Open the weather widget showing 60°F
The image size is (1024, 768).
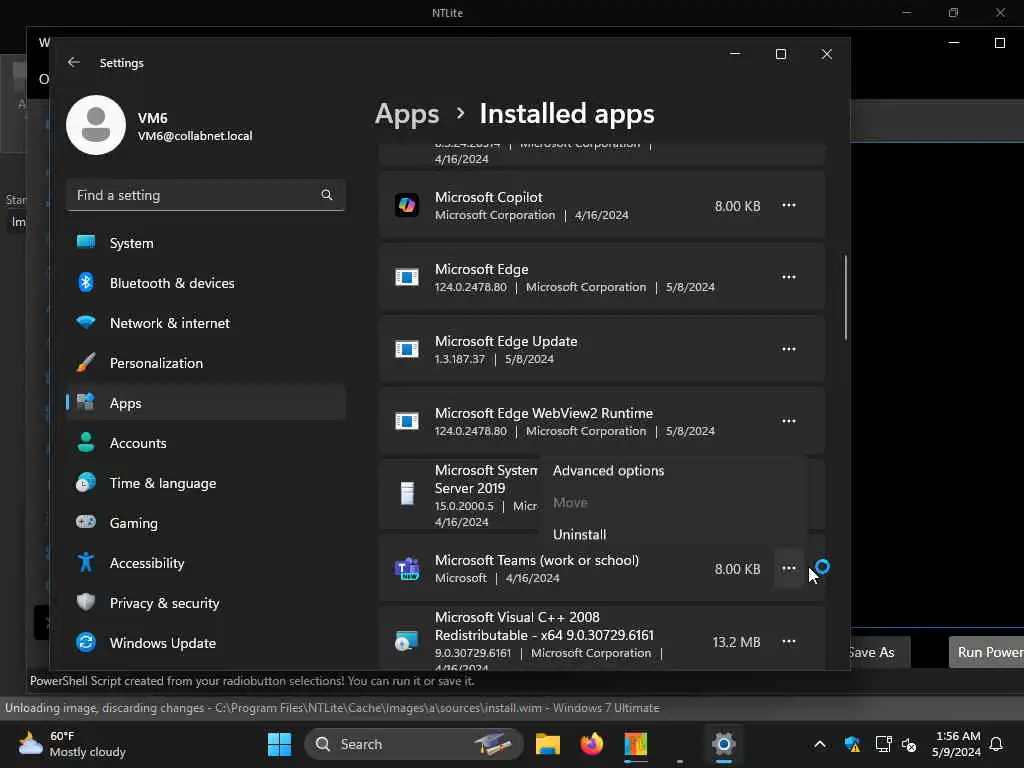[x=72, y=744]
